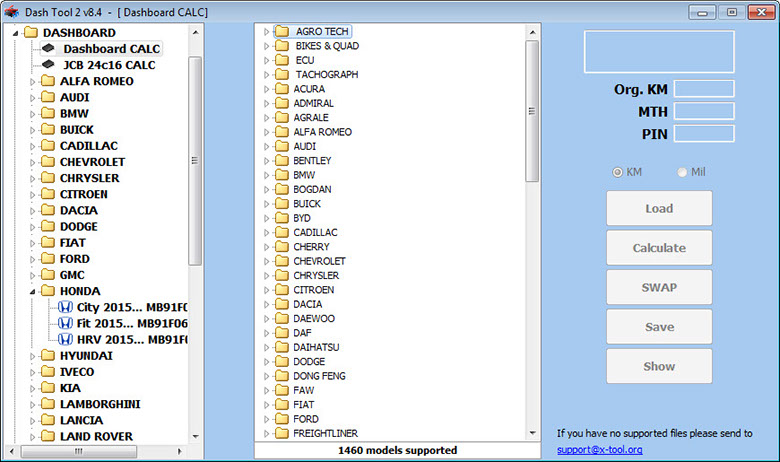Click the JCB 24c16 CALC chip icon
This screenshot has width=780, height=462.
[x=48, y=65]
